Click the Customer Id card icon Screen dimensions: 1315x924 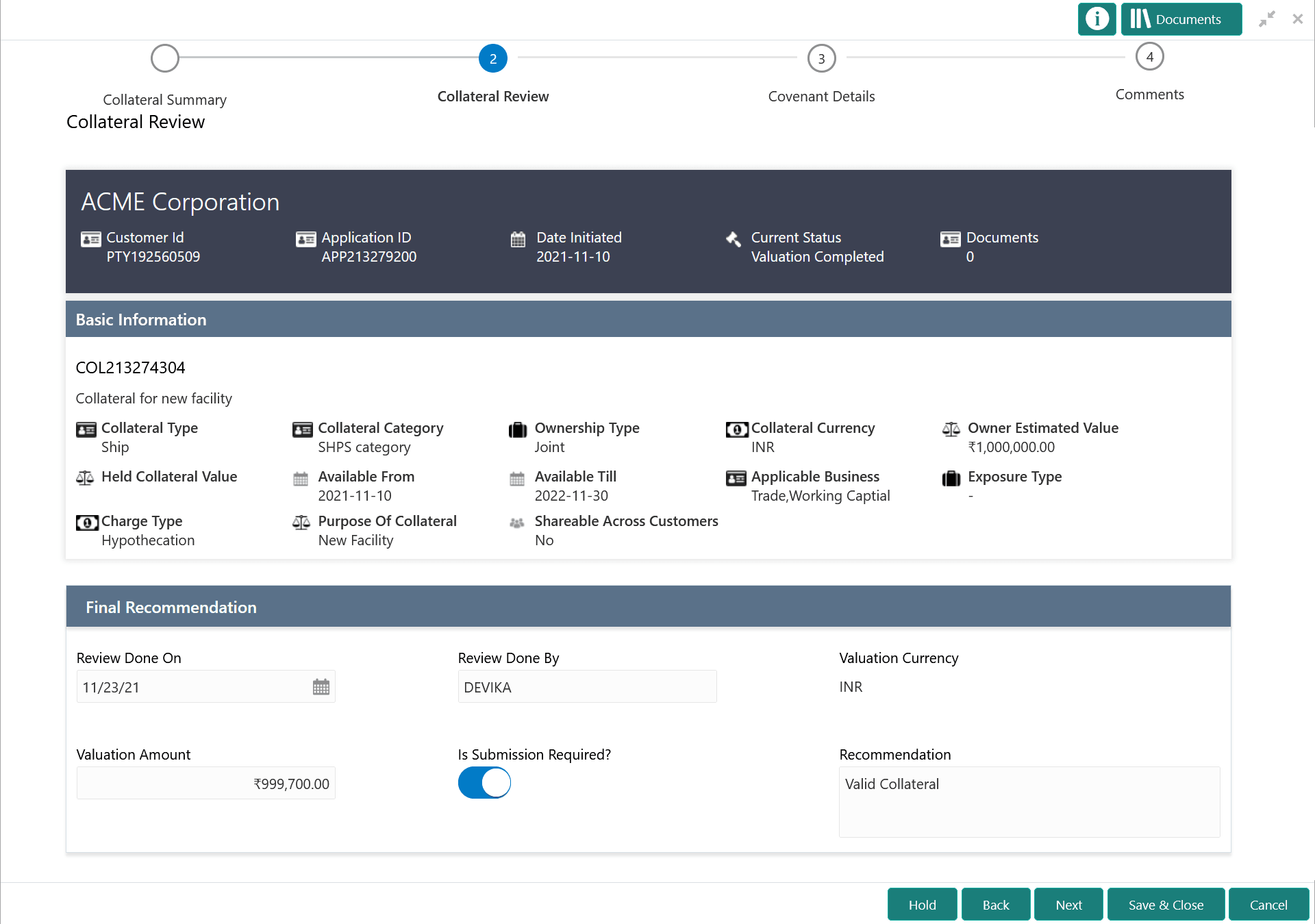90,239
